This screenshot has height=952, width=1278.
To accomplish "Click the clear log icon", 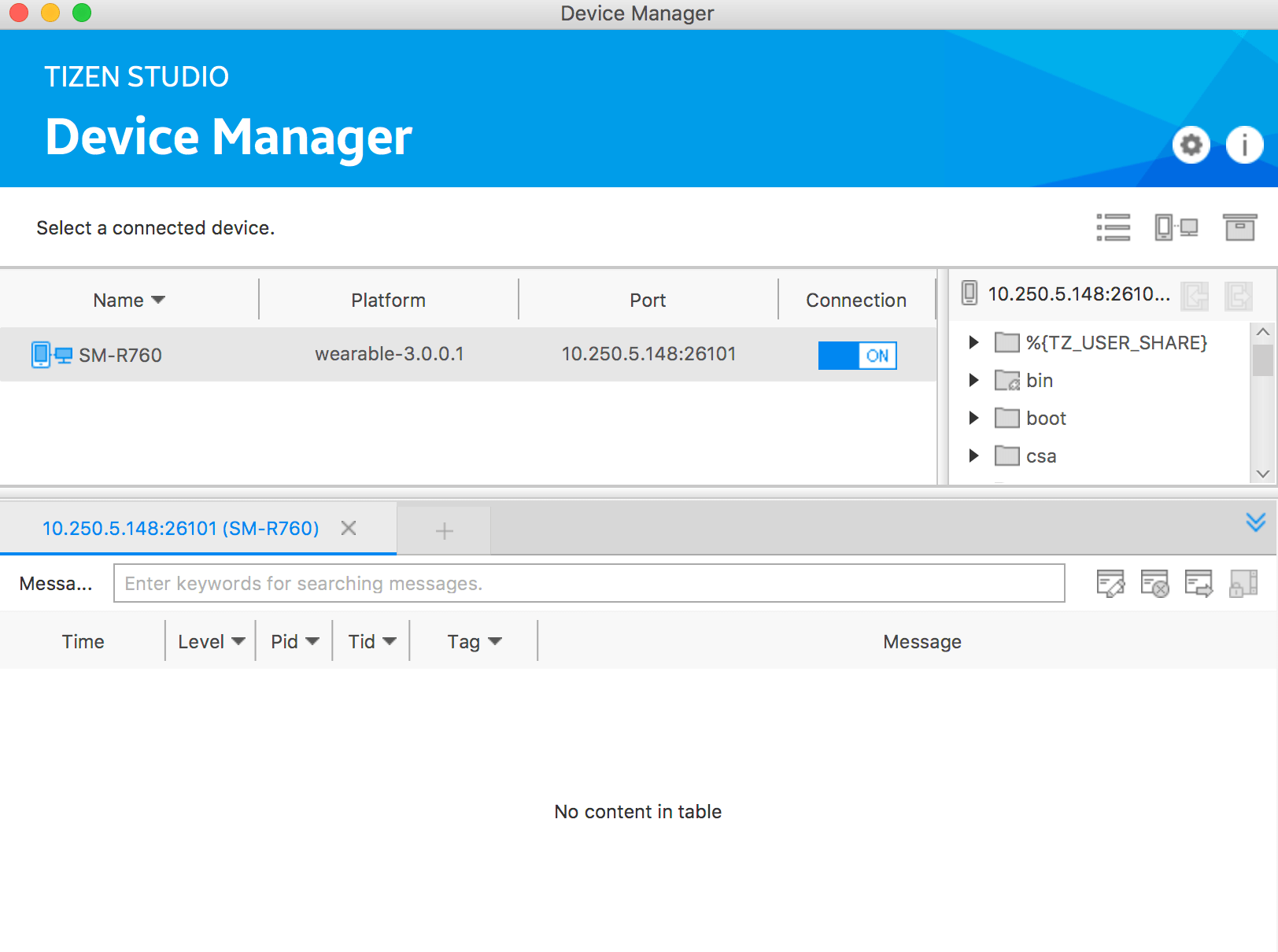I will (1154, 584).
